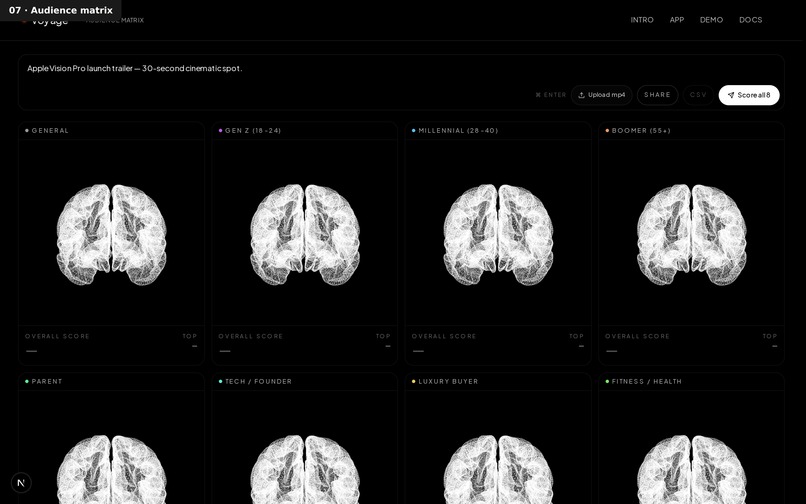This screenshot has width=806, height=504.
Task: Click the TOP label in GENERAL card
Action: click(x=190, y=336)
